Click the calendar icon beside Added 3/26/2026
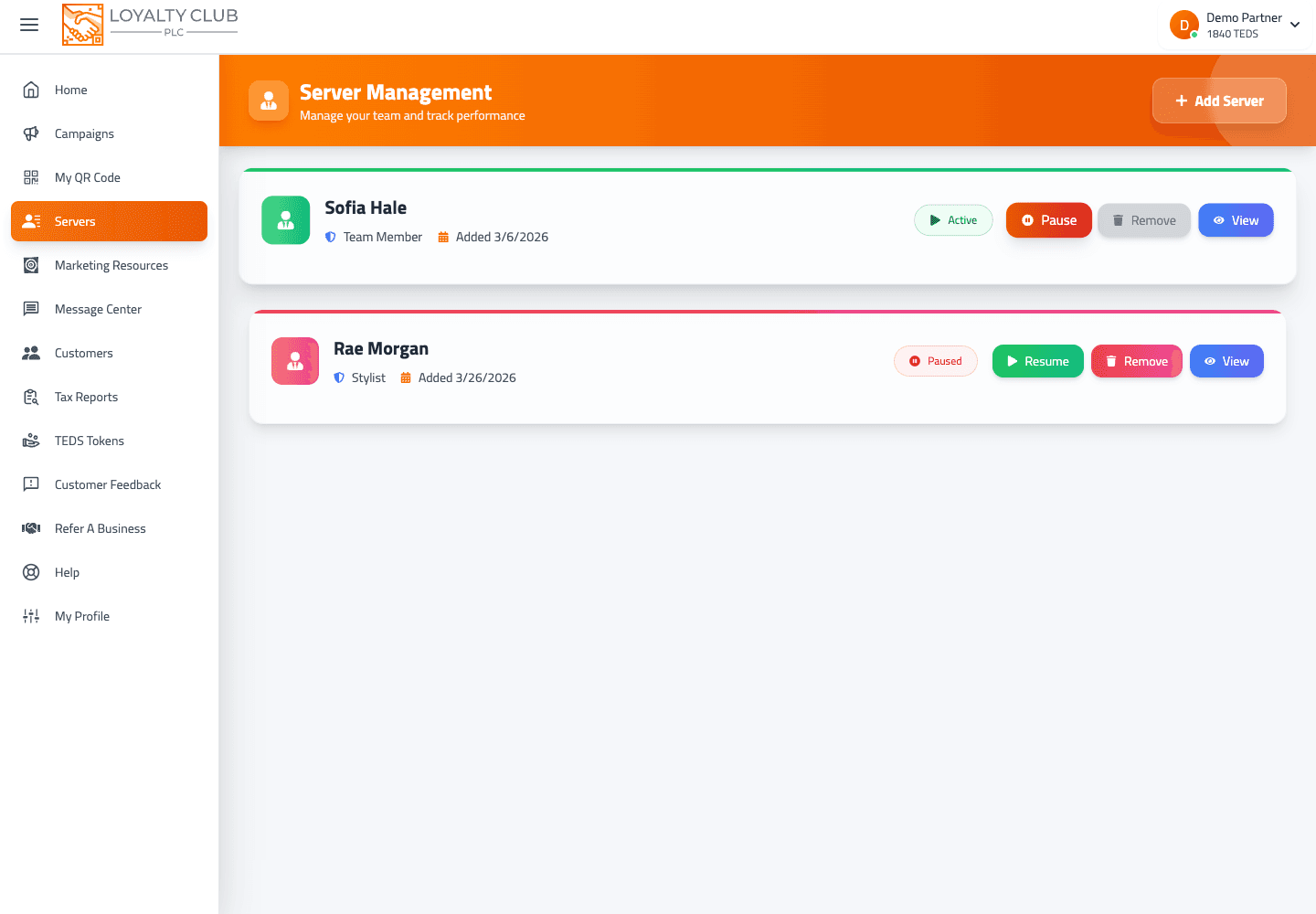1316x914 pixels. point(406,377)
